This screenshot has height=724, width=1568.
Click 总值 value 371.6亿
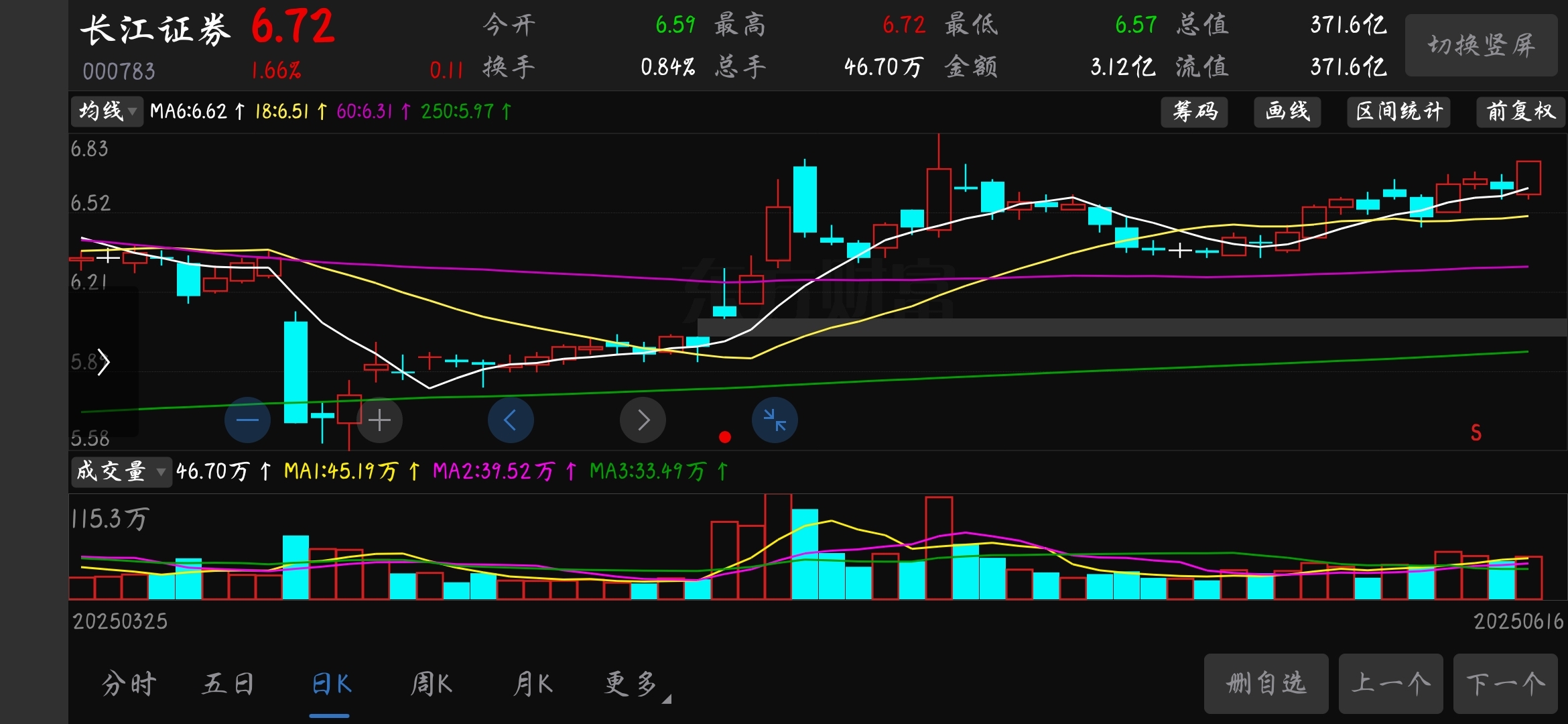(1348, 25)
